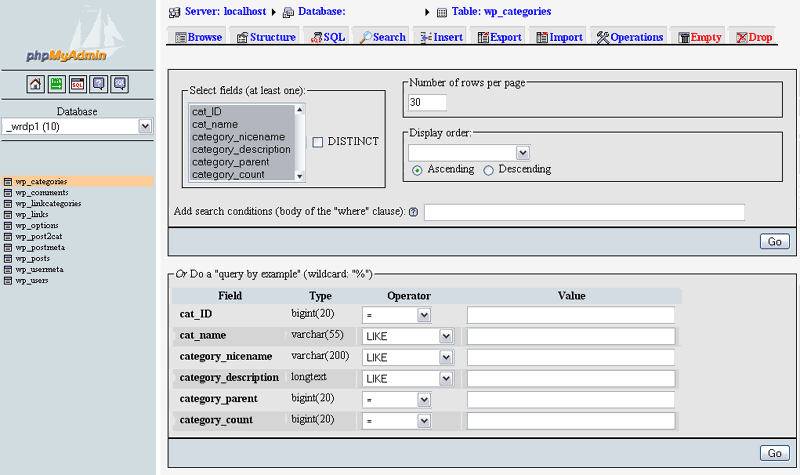Open the Export tab

click(x=499, y=37)
